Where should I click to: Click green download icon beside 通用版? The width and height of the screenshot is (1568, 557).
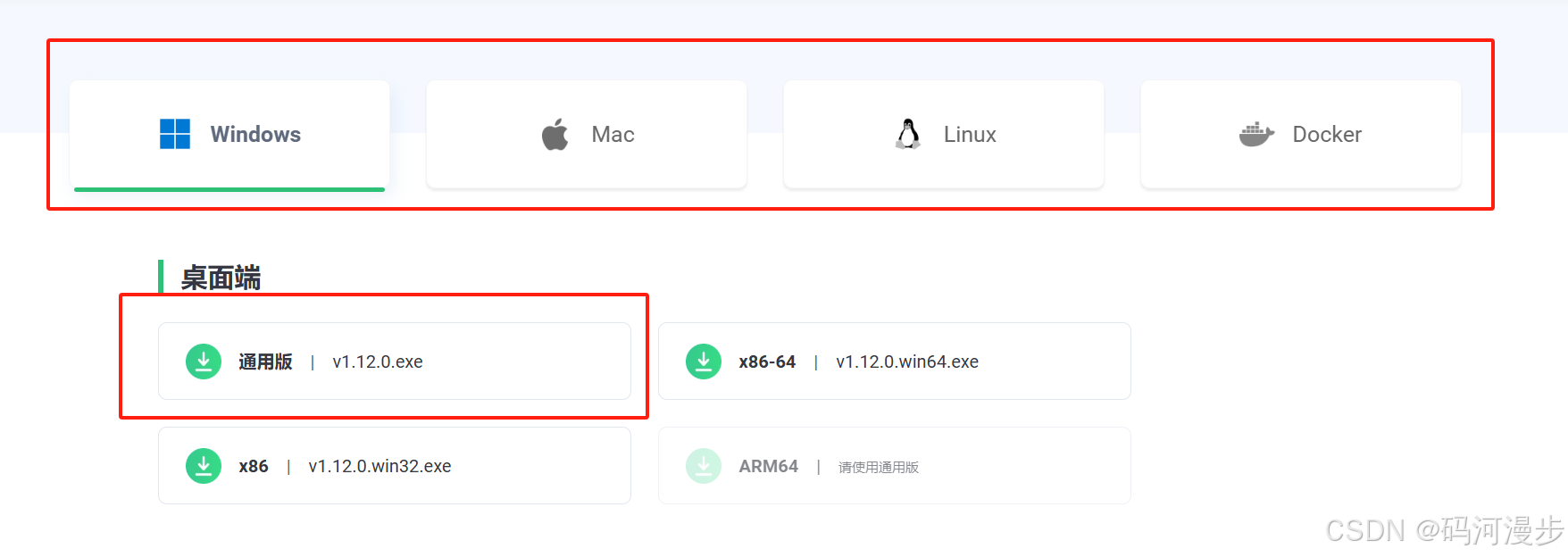(x=204, y=362)
